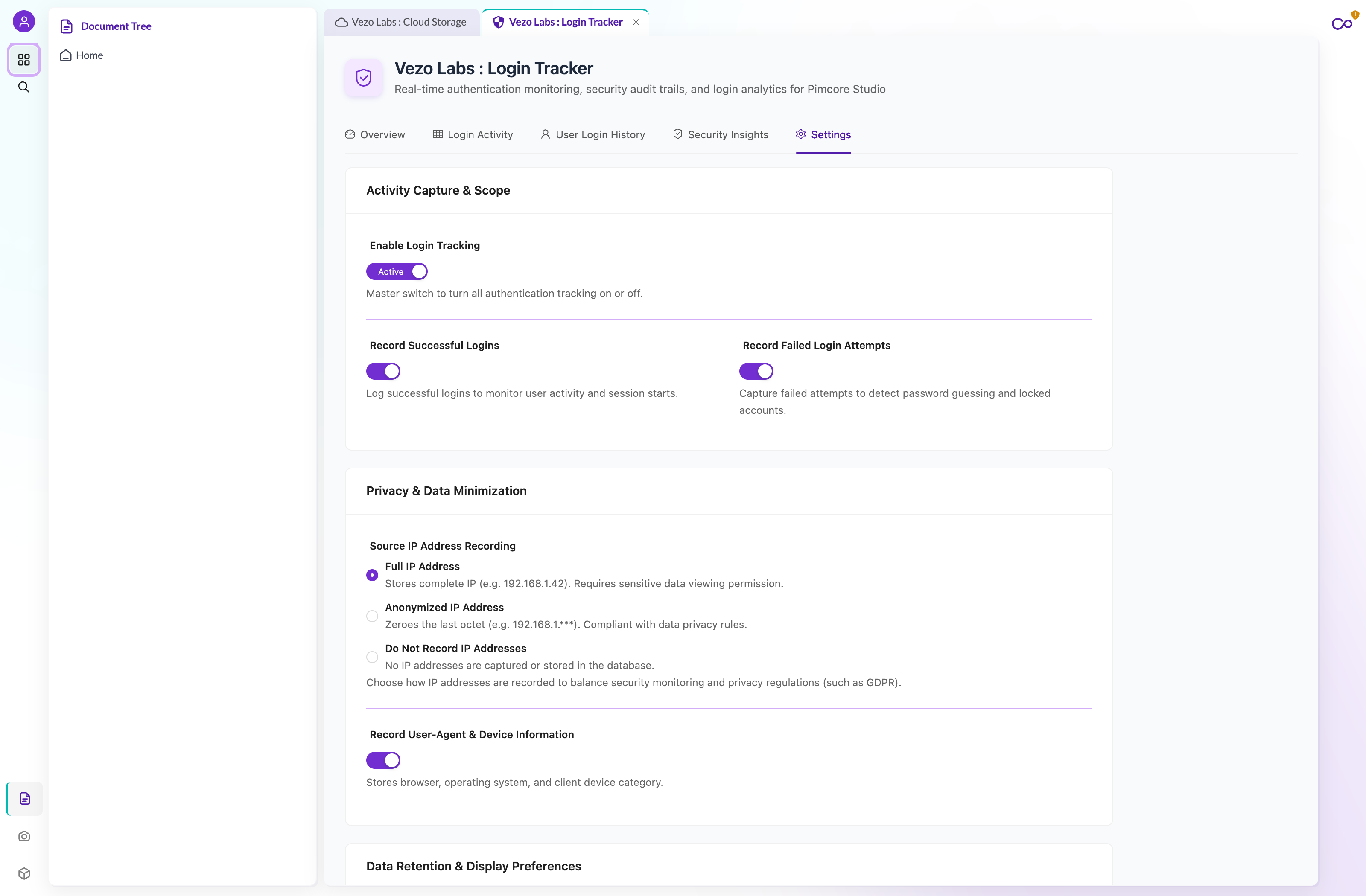Viewport: 1366px width, 896px height.
Task: Click the Privacy & Data Minimization heading
Action: click(x=446, y=491)
